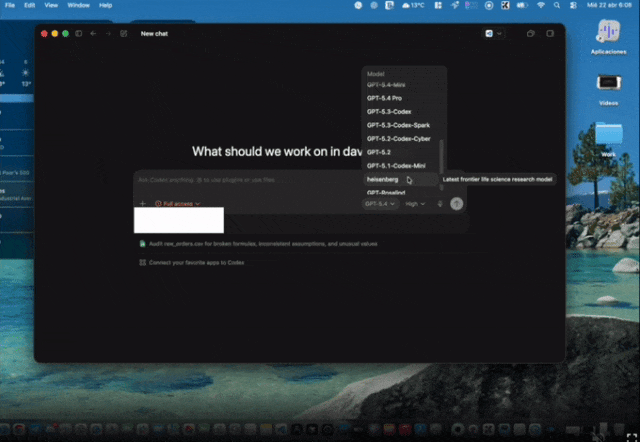This screenshot has width=640, height=442.
Task: Click the back arrow navigation icon
Action: click(94, 33)
